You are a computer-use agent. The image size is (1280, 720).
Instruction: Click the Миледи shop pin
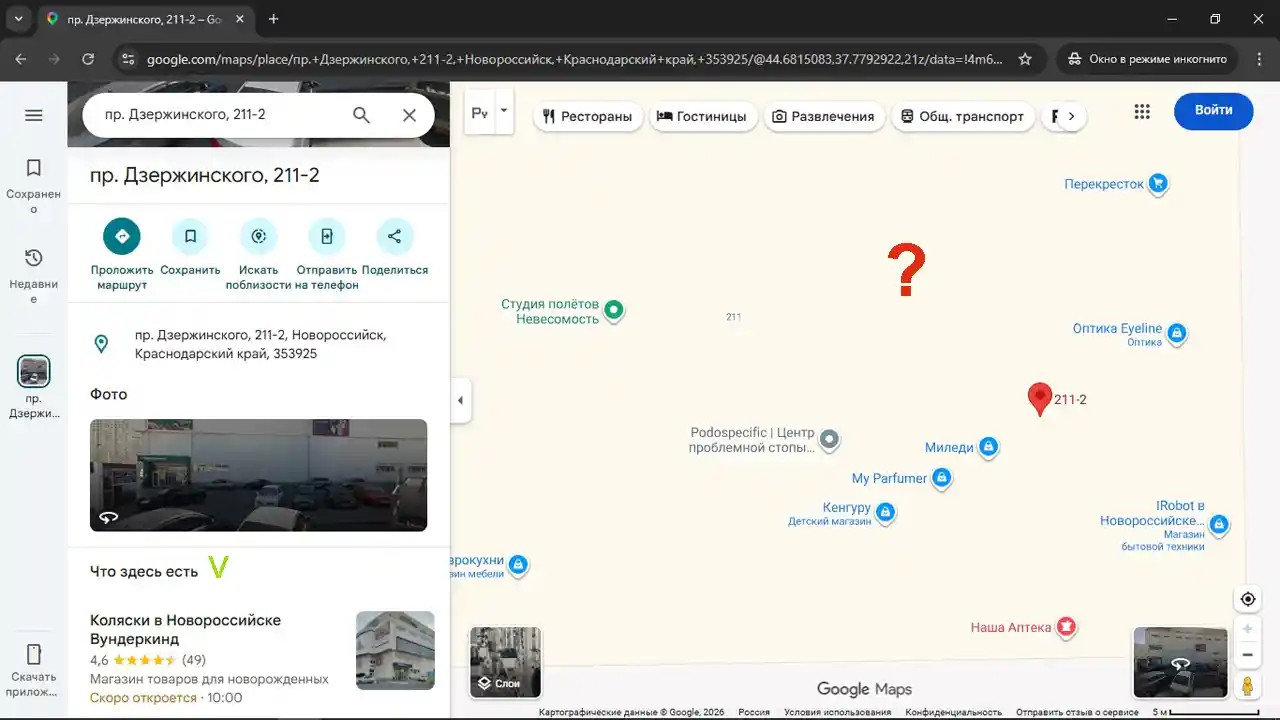[988, 447]
